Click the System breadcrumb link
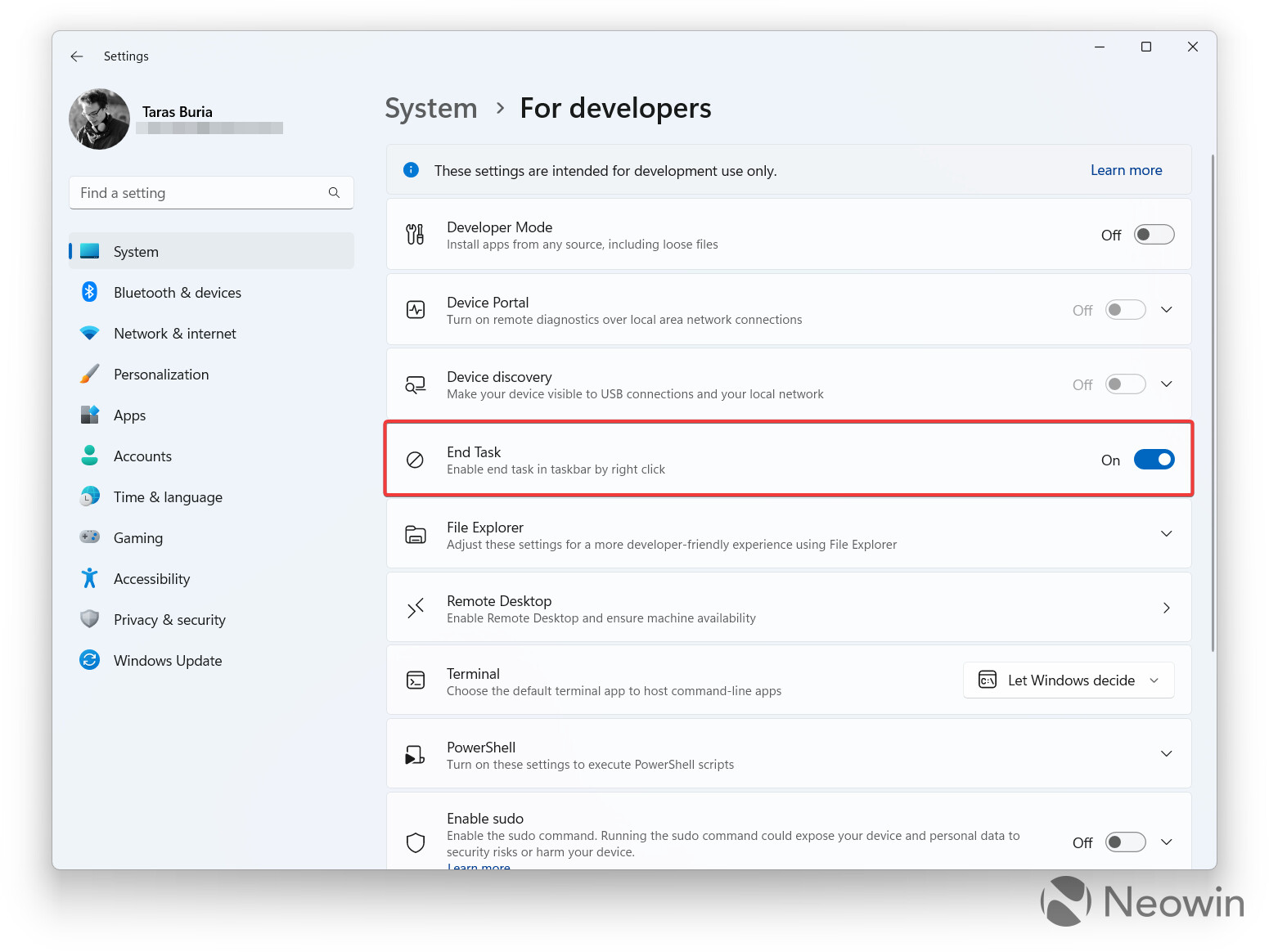Image resolution: width=1269 pixels, height=952 pixels. coord(431,108)
